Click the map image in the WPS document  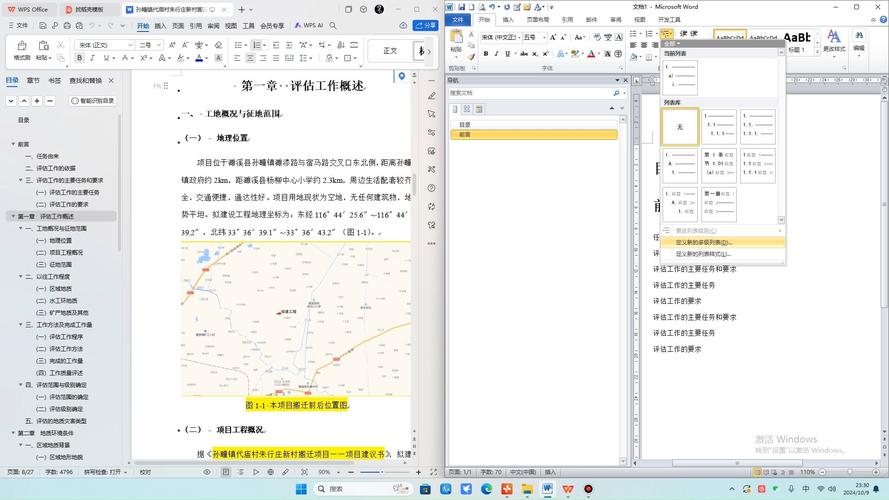pos(296,319)
